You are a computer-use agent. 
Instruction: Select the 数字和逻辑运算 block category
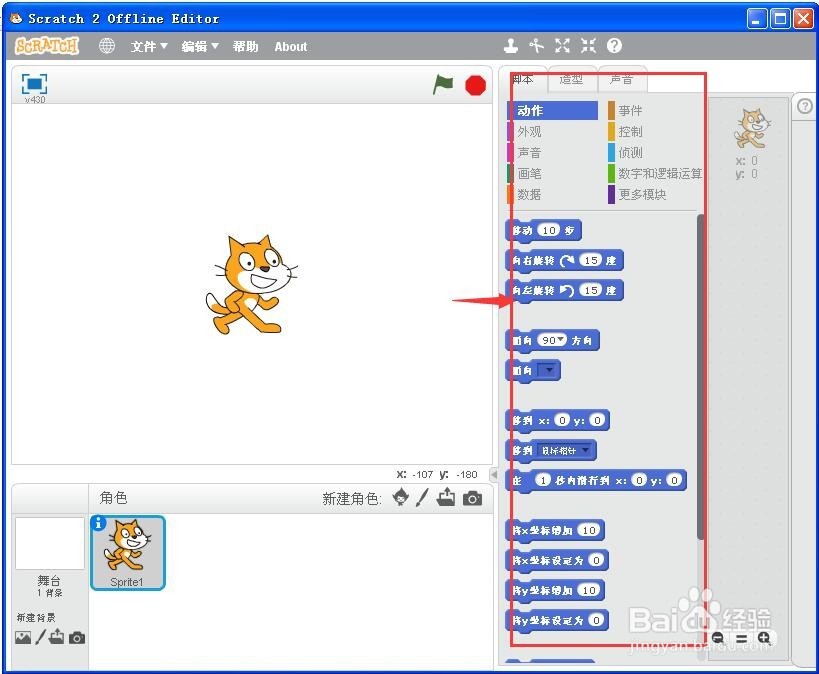pyautogui.click(x=655, y=173)
